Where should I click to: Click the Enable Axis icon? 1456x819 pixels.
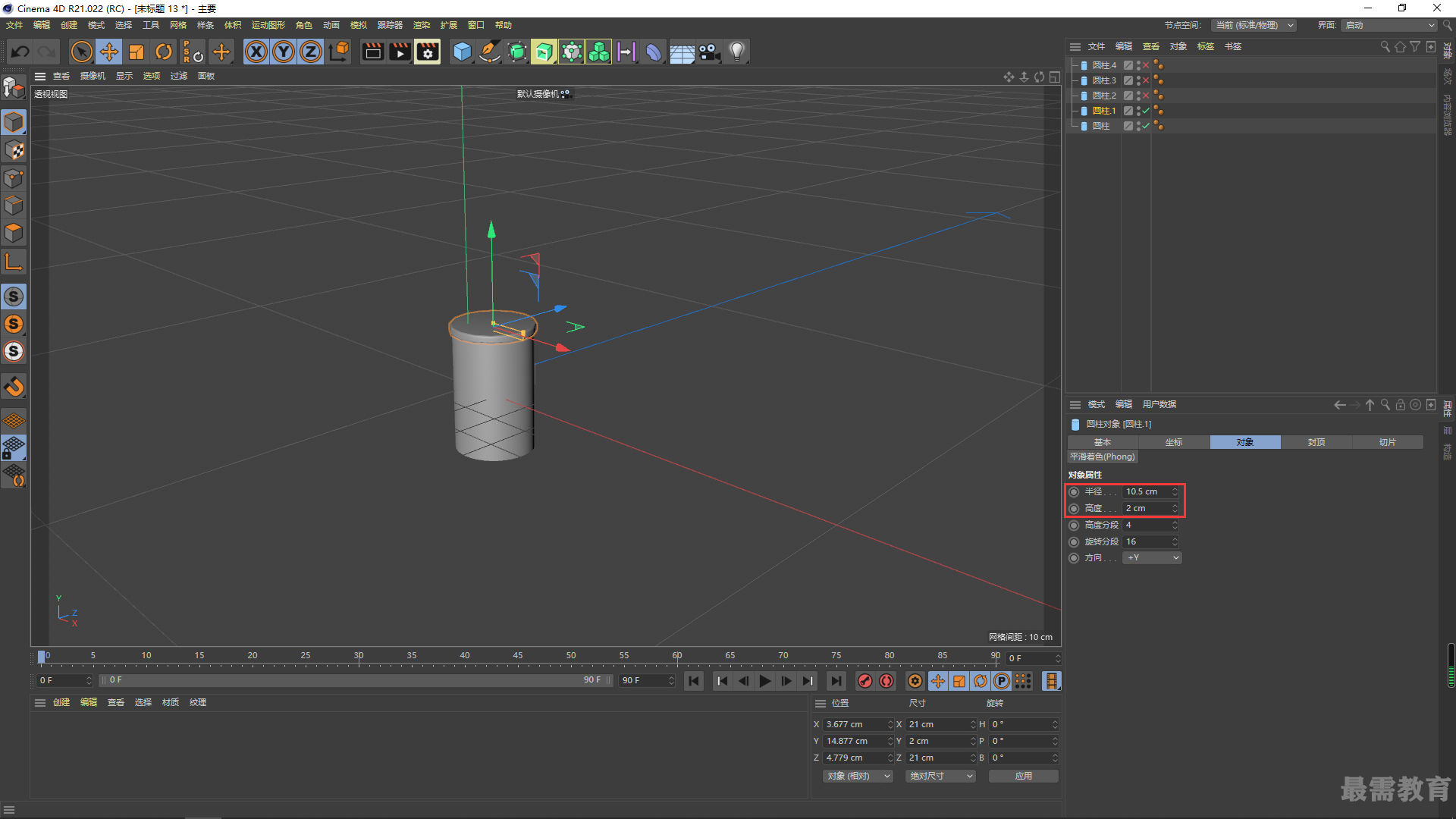[x=14, y=262]
